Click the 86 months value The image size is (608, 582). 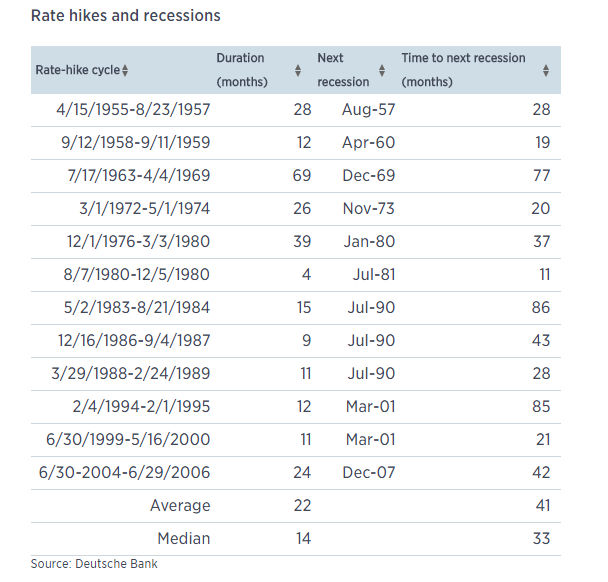pos(541,307)
